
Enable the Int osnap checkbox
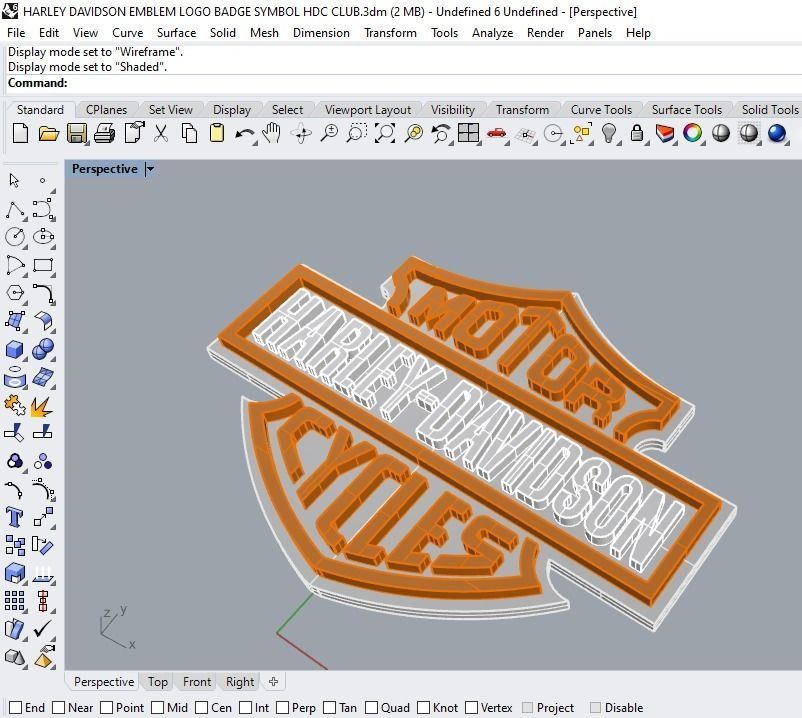(x=246, y=708)
